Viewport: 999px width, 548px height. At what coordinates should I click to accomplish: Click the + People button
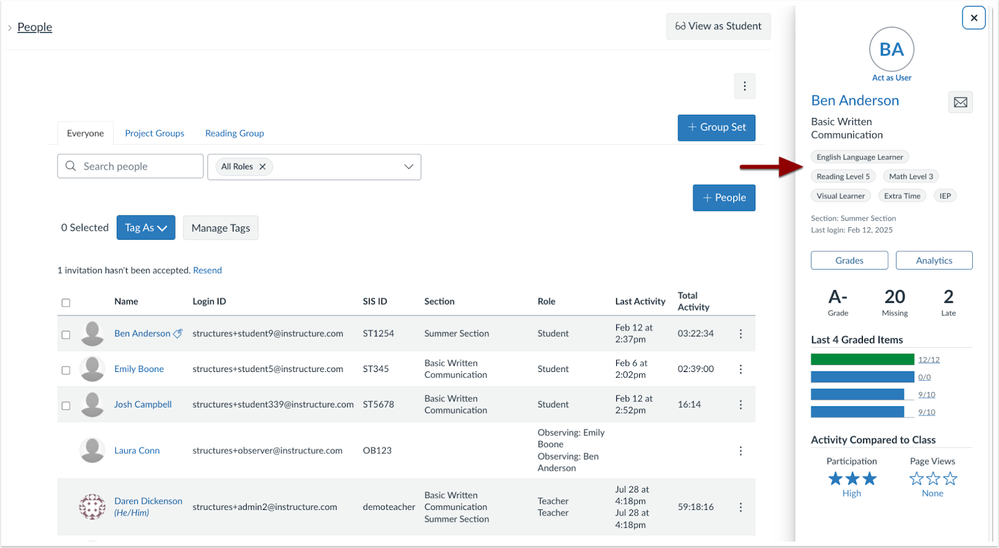pyautogui.click(x=724, y=198)
